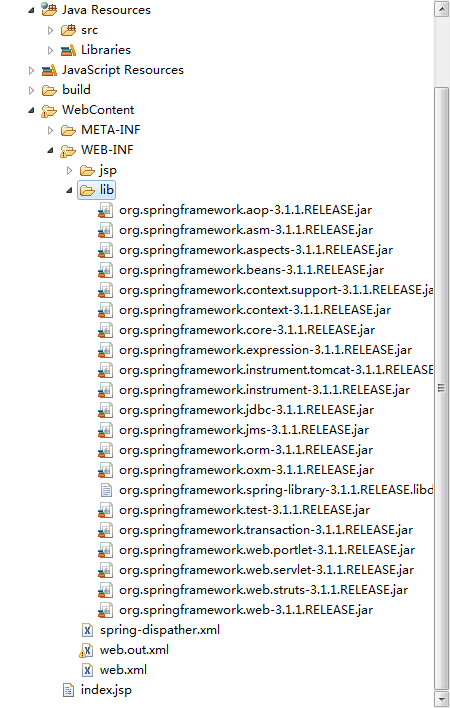
Task: Click the src source folder icon
Action: coord(68,30)
